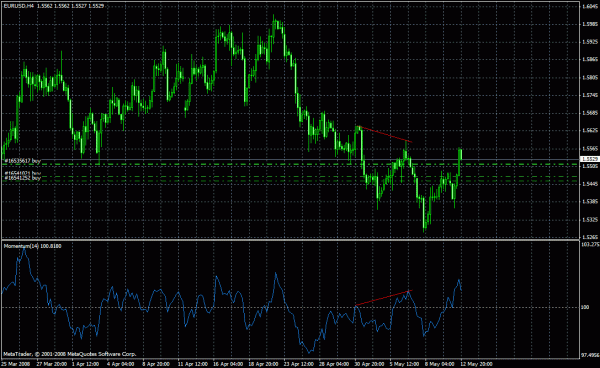Click the "Momentum(14) 100.8180" indicator label
The image size is (600, 368).
pyautogui.click(x=33, y=246)
